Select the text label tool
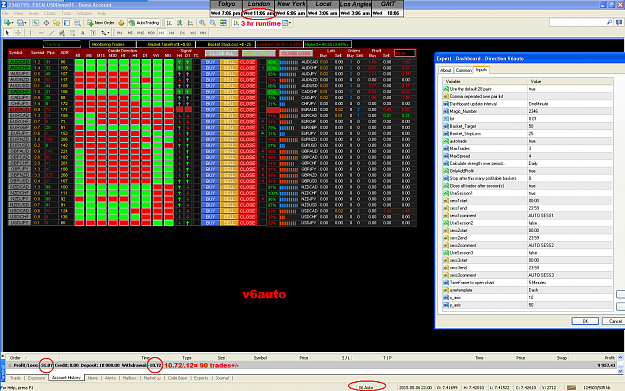The height and width of the screenshot is (391, 625). tap(93, 33)
